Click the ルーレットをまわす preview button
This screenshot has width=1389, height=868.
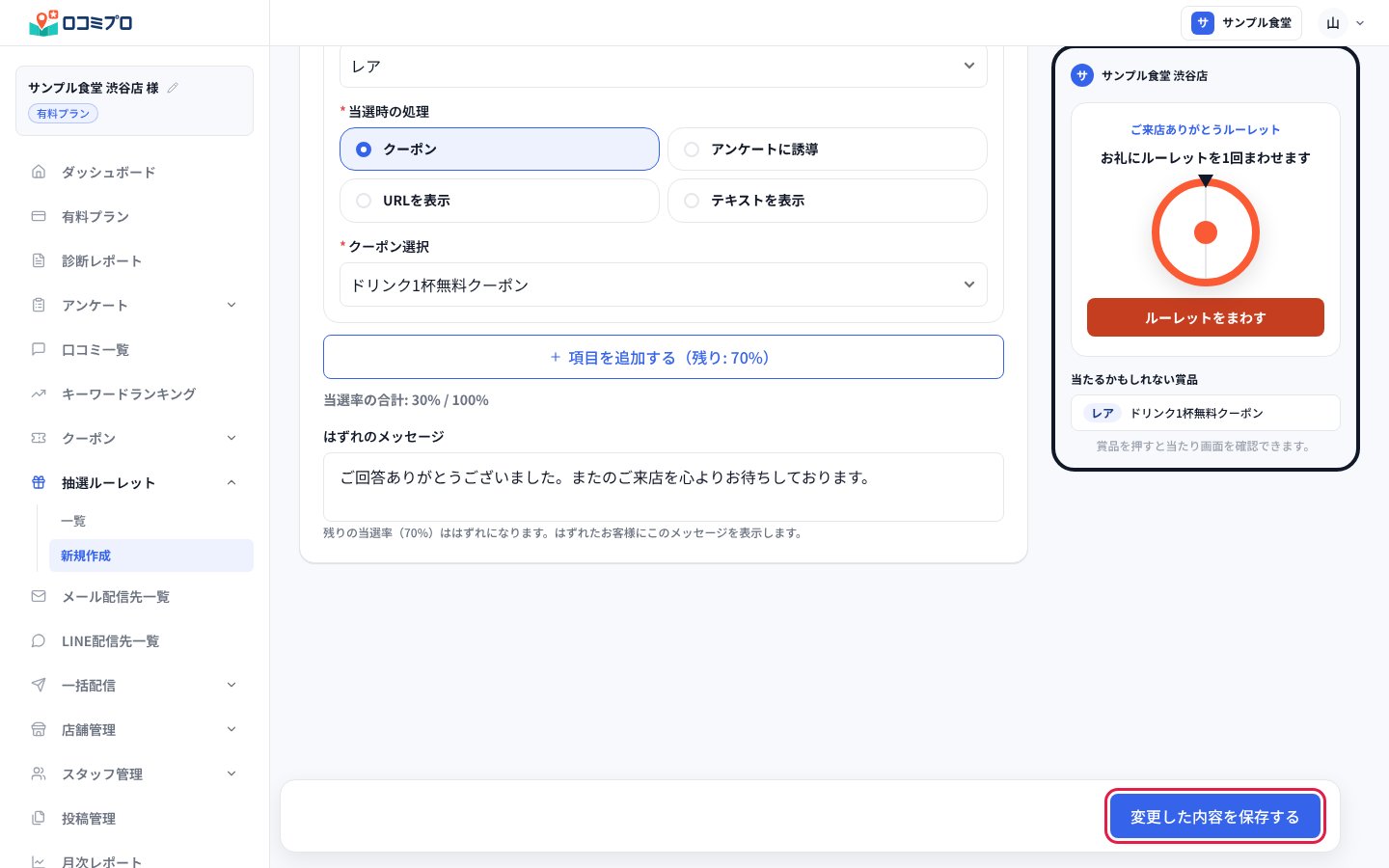coord(1206,317)
